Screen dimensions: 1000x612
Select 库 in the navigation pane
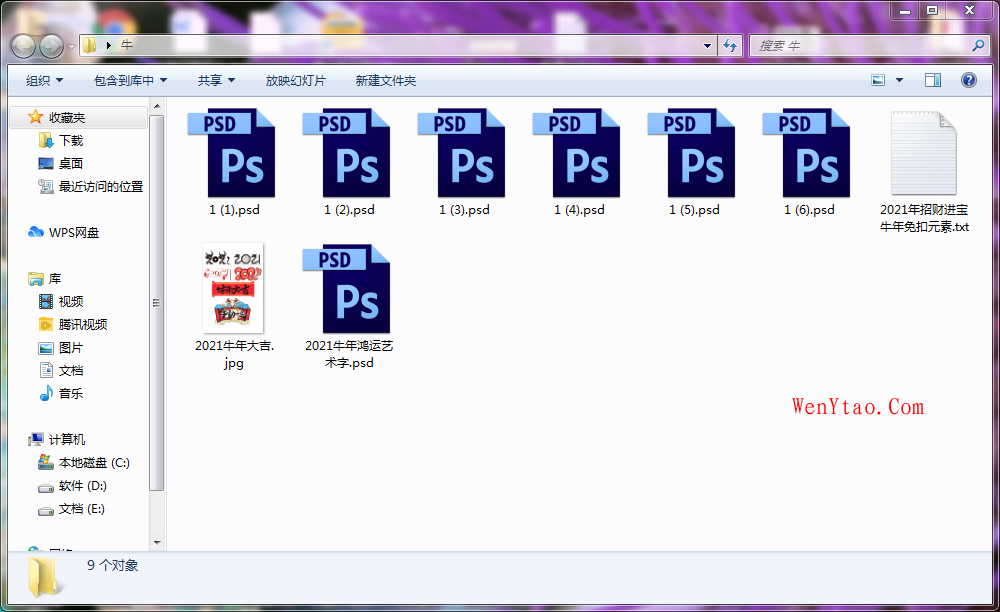pyautogui.click(x=55, y=279)
